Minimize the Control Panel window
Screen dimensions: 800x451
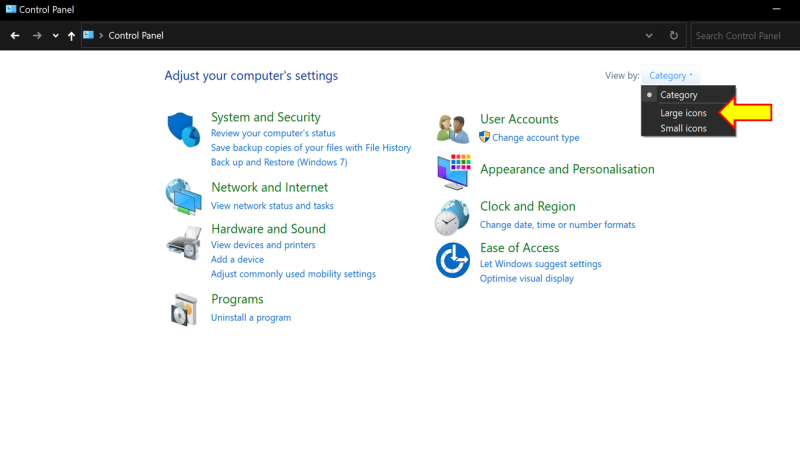tap(776, 9)
